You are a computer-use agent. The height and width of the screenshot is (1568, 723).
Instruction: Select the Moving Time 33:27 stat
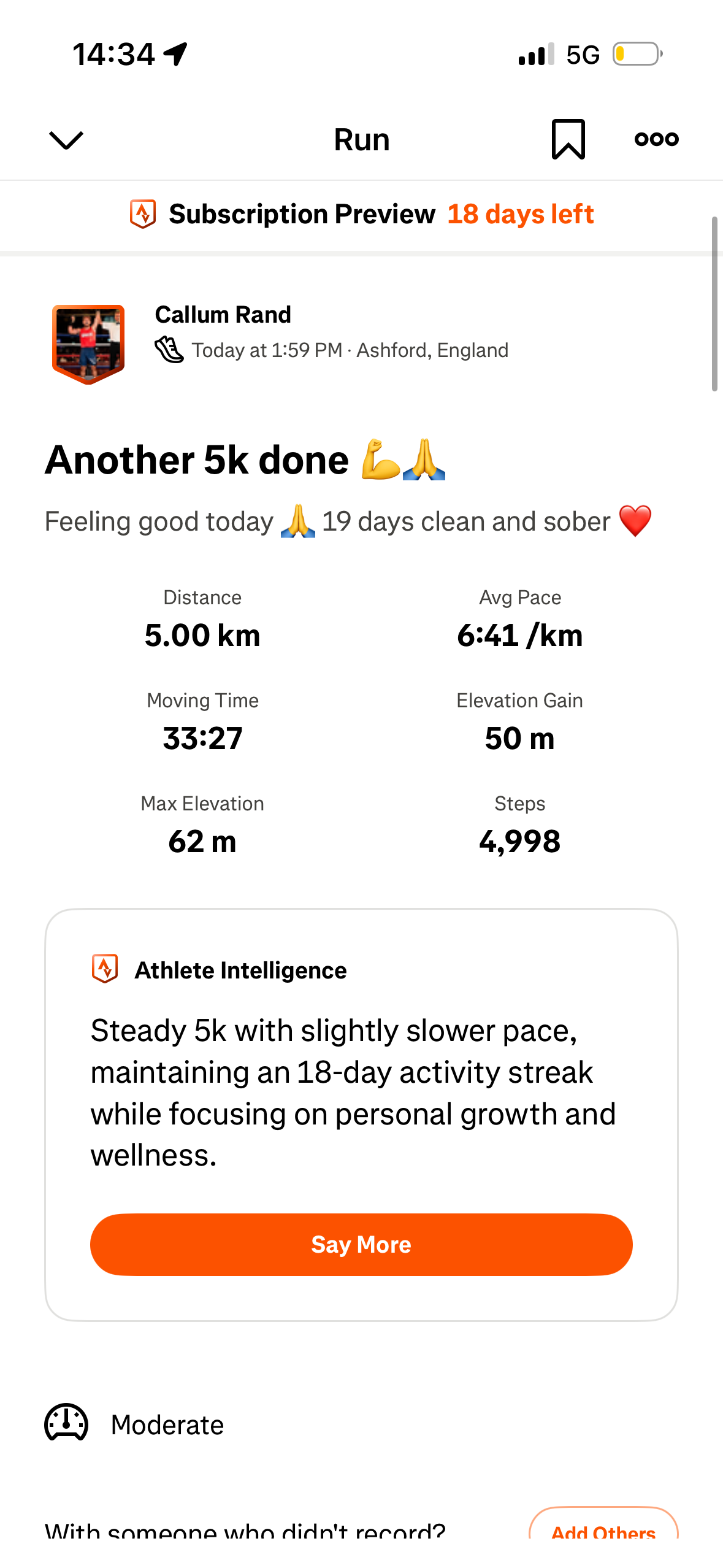[202, 723]
